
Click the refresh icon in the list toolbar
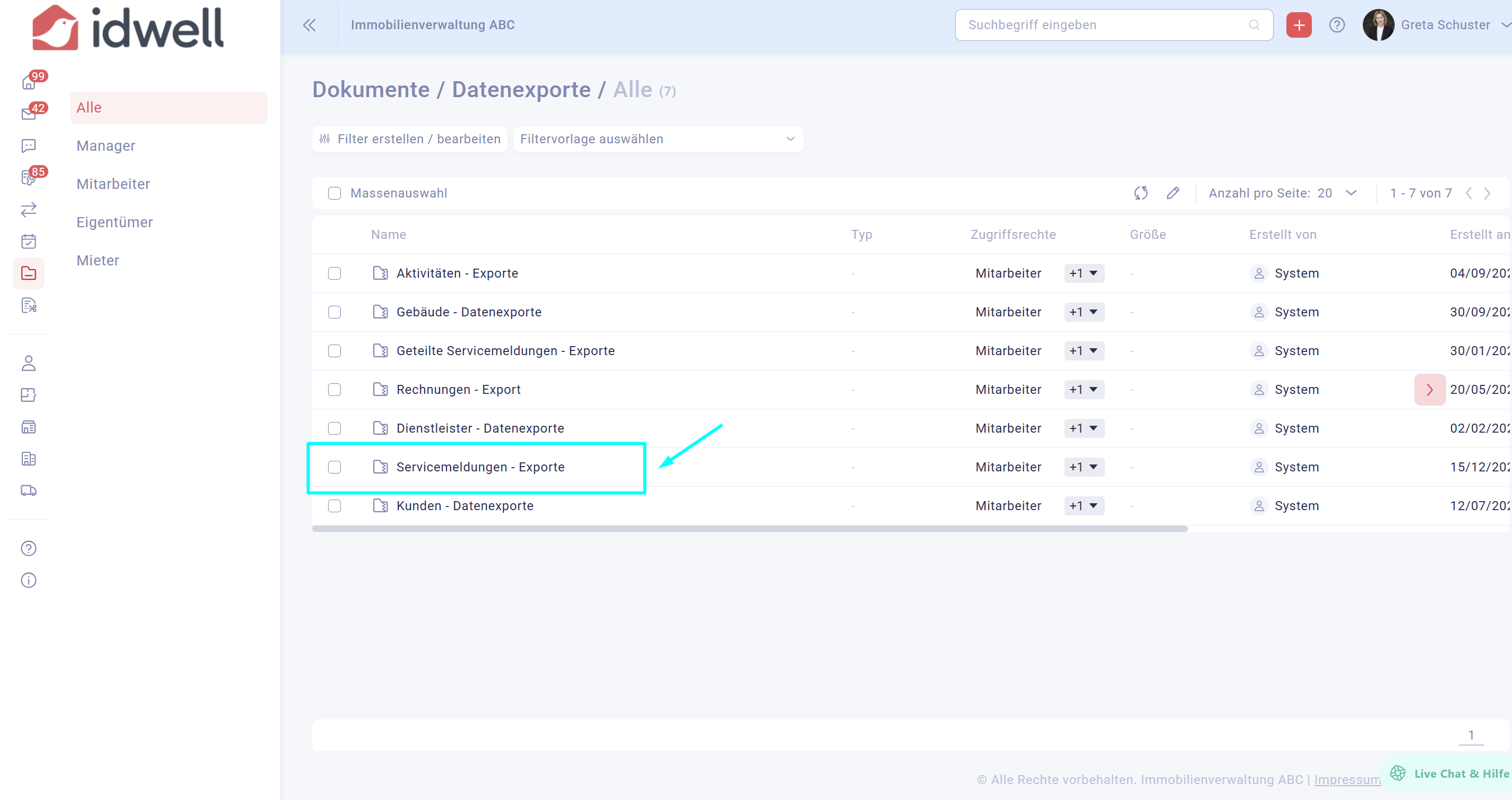(x=1140, y=193)
